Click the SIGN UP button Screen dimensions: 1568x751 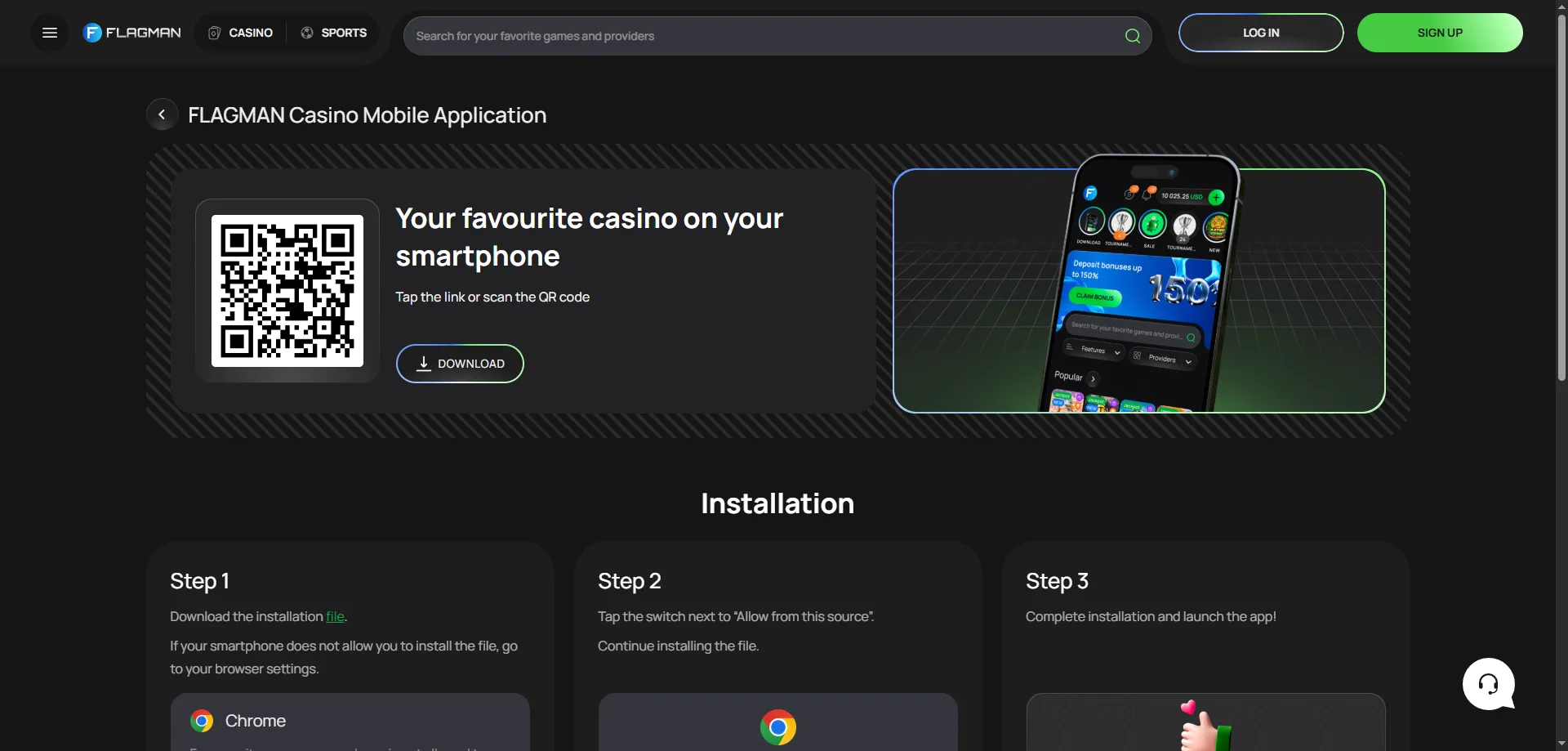click(1440, 33)
